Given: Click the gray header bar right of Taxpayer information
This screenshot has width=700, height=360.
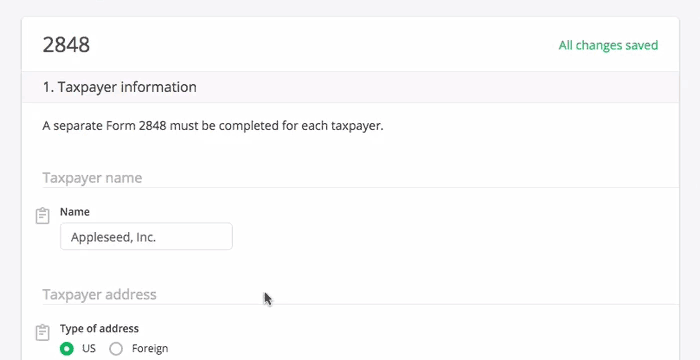Looking at the screenshot, I should tap(438, 87).
